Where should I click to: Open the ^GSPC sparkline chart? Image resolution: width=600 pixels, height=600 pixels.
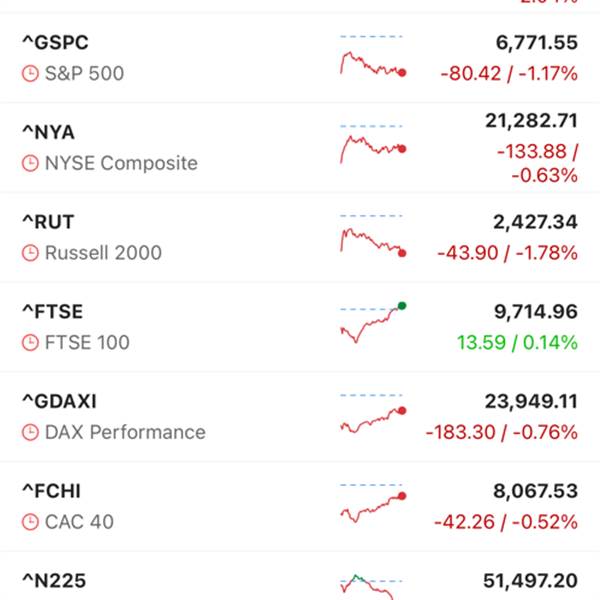coord(372,60)
